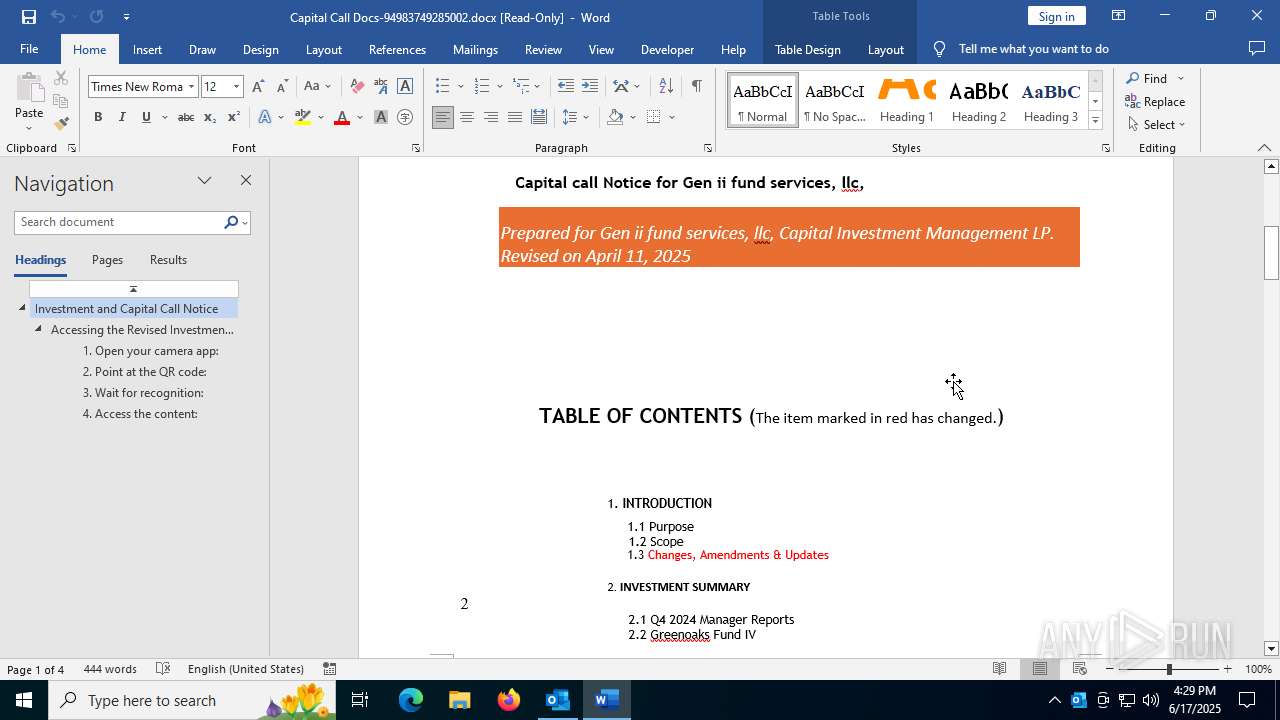Increase font size with Grow Font icon
This screenshot has height=720, width=1280.
259,86
